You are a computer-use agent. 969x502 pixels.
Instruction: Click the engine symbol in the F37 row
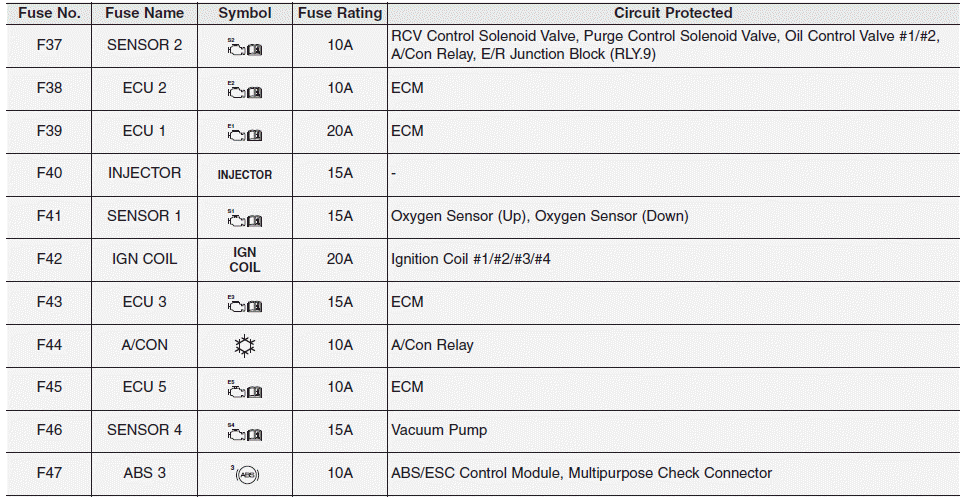tap(244, 47)
